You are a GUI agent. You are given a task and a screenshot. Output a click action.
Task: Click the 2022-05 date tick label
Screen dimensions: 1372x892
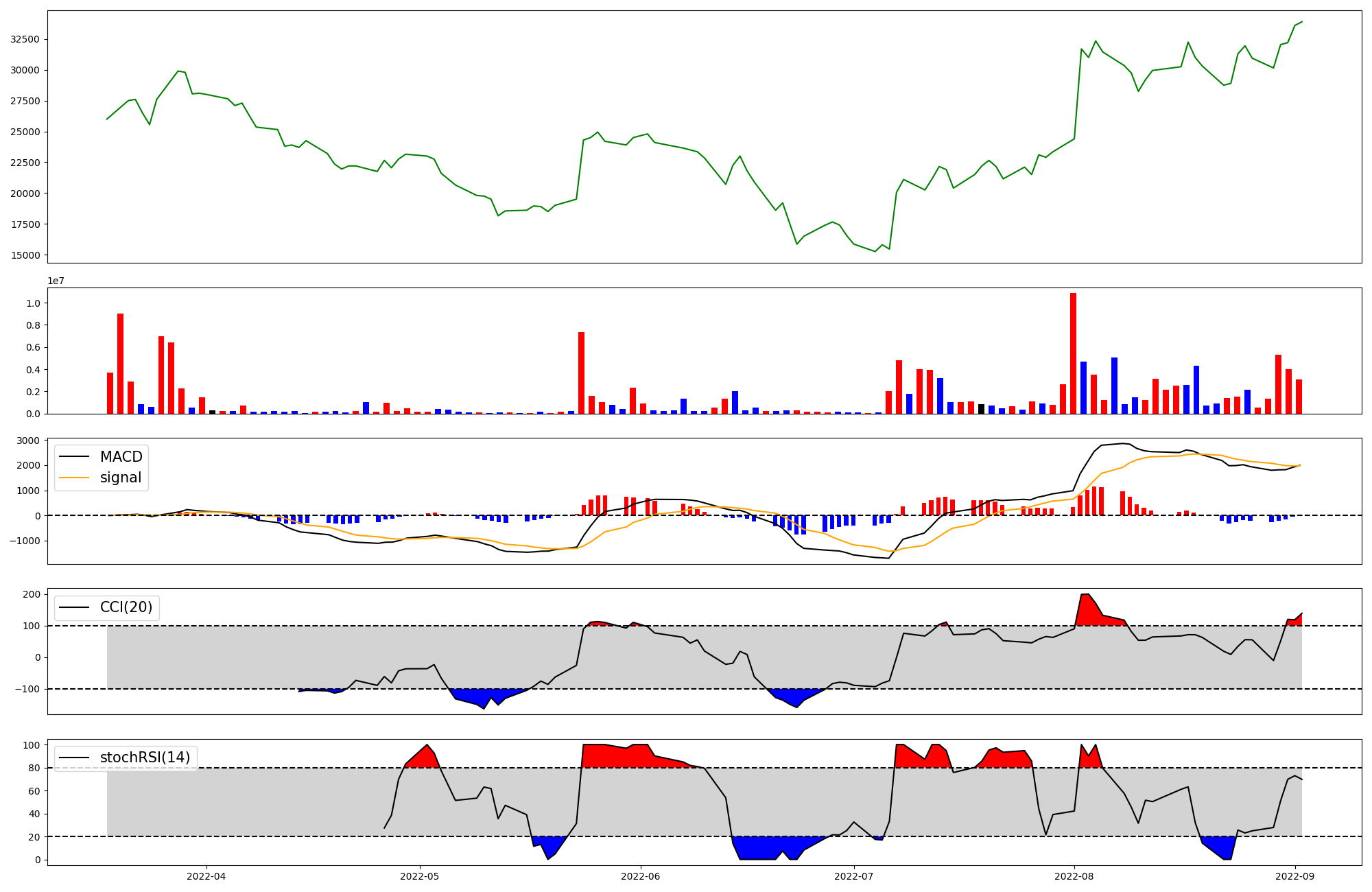420,876
